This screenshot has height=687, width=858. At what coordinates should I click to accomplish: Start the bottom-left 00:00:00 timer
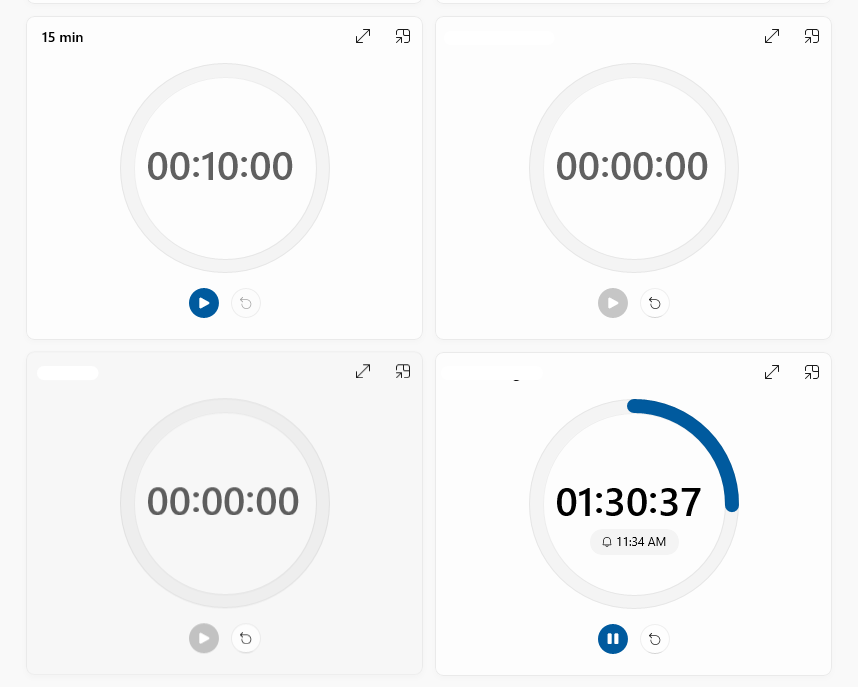pos(204,639)
